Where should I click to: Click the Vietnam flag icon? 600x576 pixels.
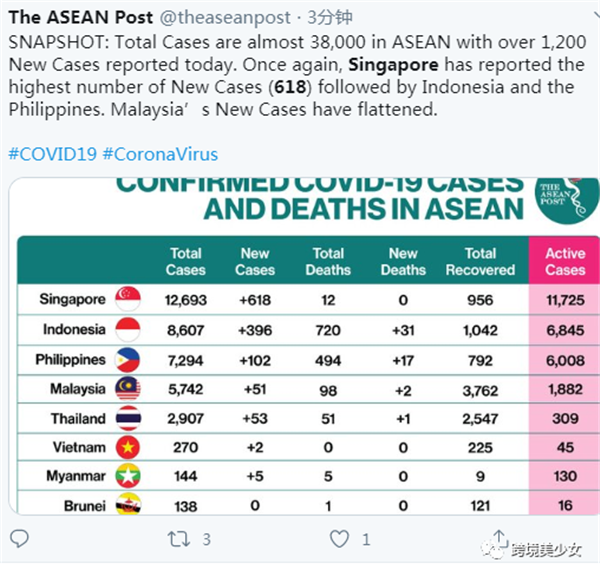(128, 447)
